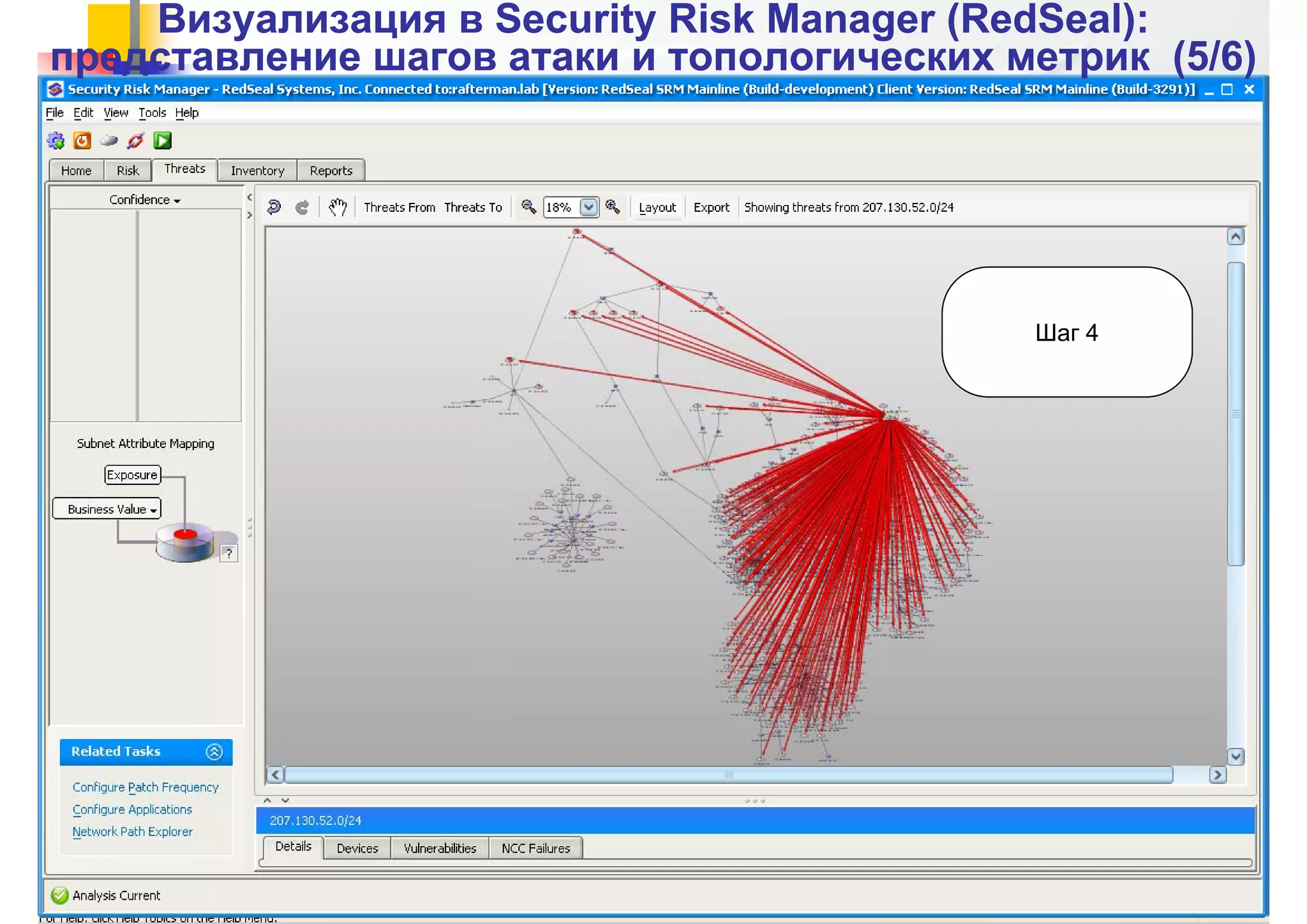Open the Vulnerabilities tab
Screen dimensions: 1307x924
tap(440, 848)
